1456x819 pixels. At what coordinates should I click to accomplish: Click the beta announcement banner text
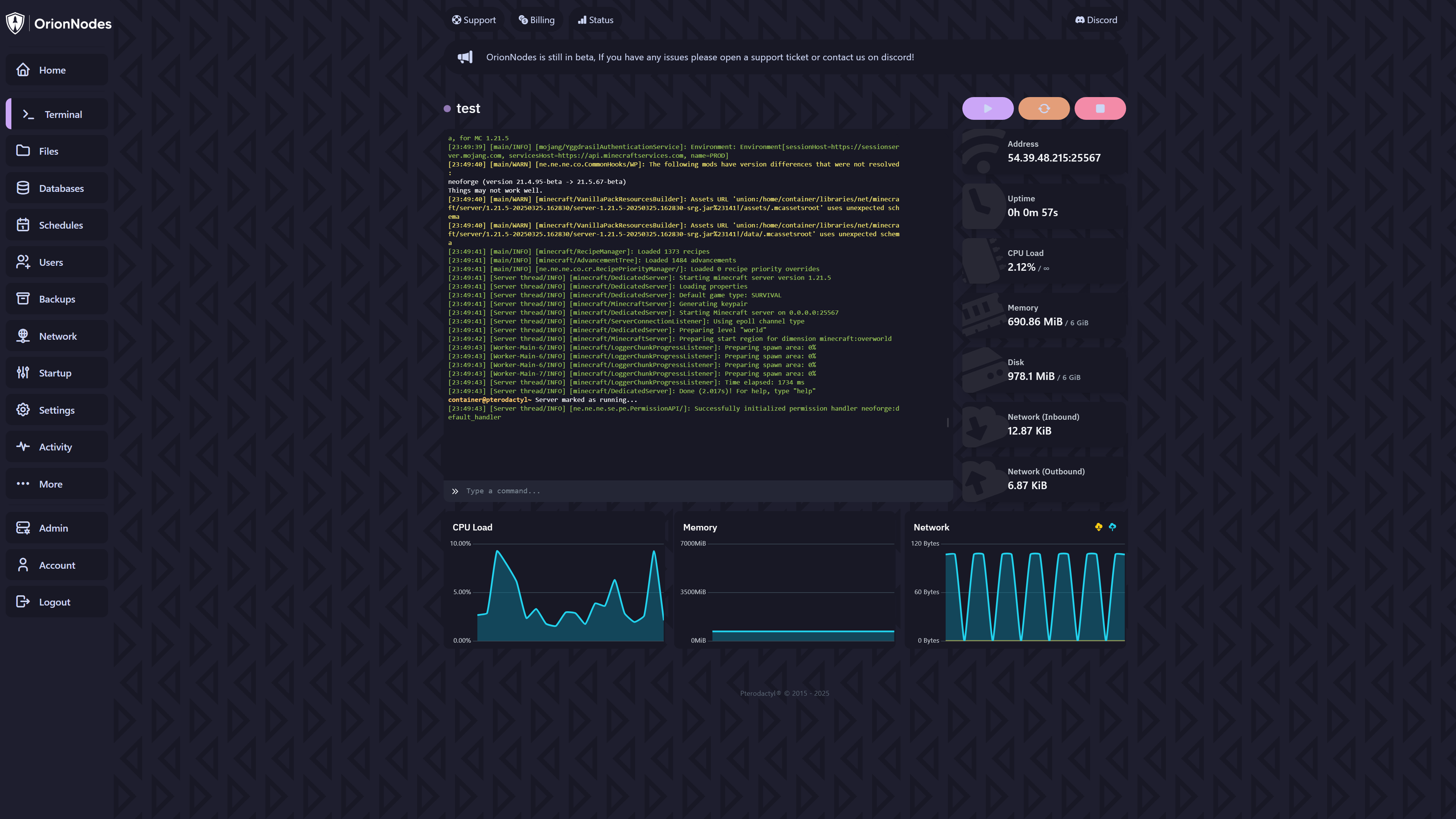coord(700,57)
